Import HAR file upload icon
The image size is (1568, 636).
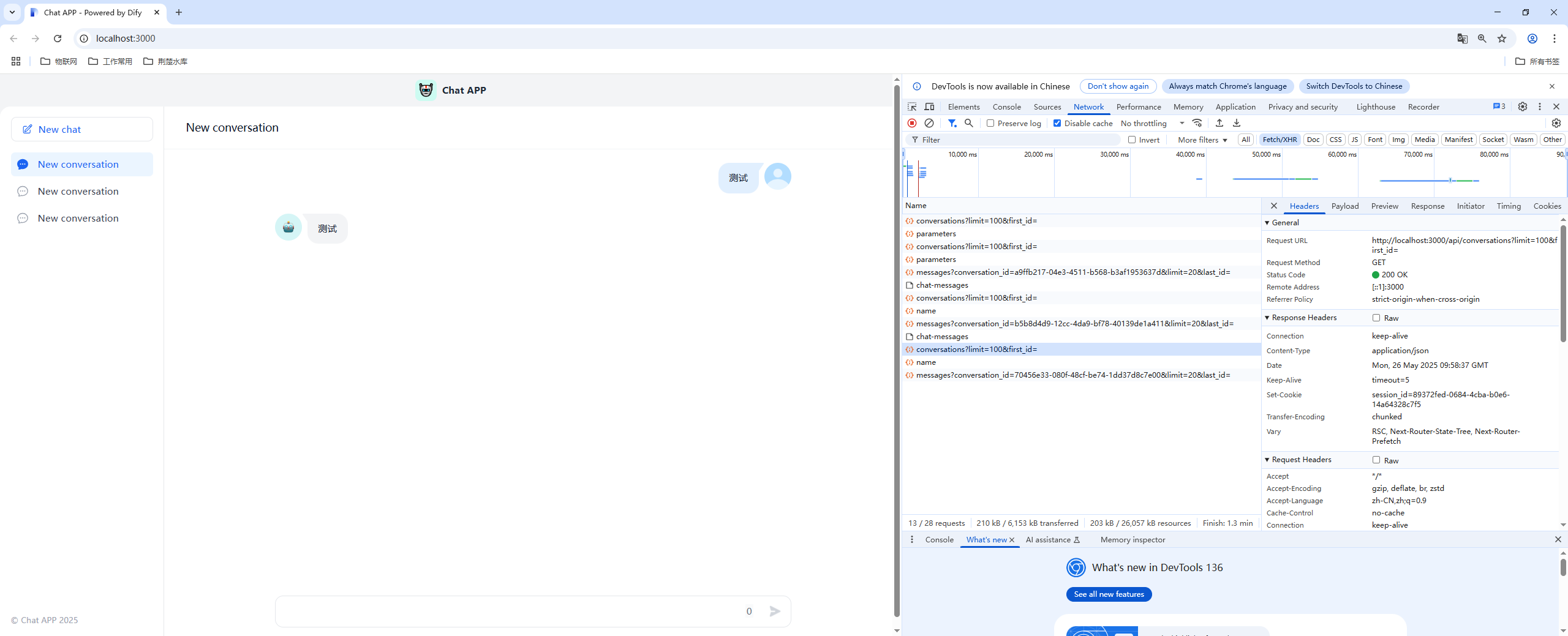pyautogui.click(x=1219, y=123)
